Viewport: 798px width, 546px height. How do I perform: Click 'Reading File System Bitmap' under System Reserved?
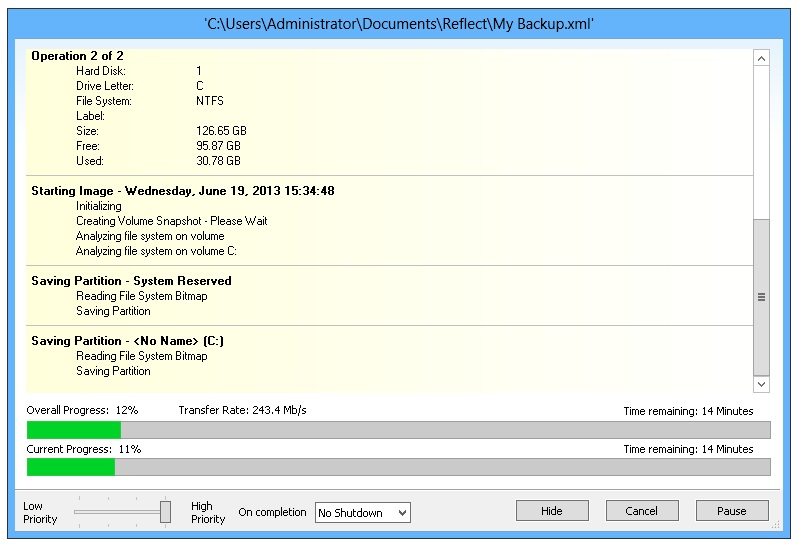pyautogui.click(x=141, y=296)
